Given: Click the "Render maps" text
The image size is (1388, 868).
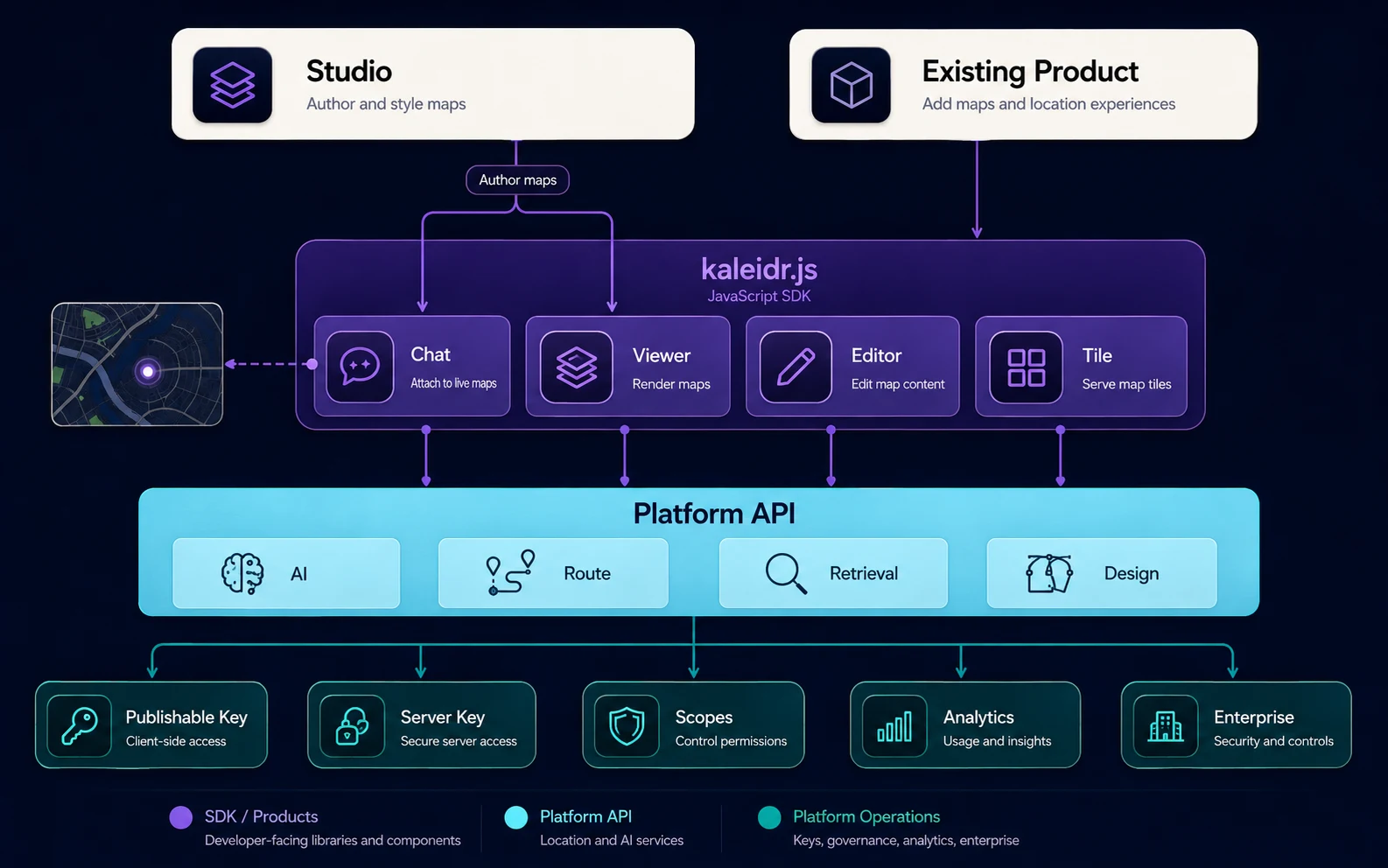Looking at the screenshot, I should tap(671, 384).
